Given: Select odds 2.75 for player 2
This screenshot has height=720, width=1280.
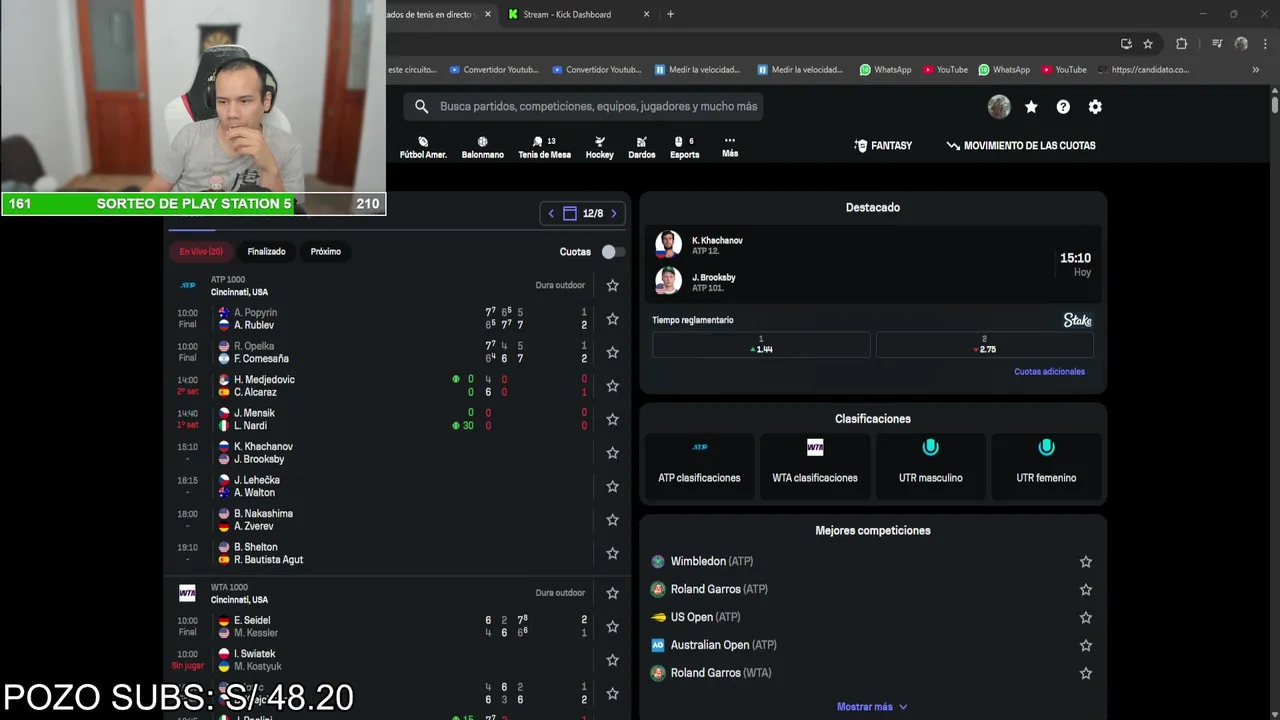Looking at the screenshot, I should tap(984, 345).
